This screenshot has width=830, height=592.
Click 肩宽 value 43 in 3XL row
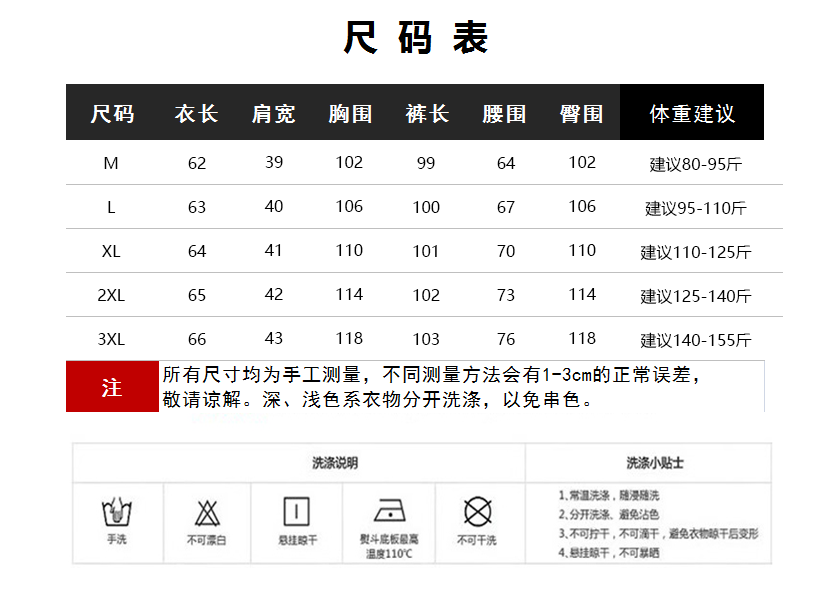pos(274,338)
